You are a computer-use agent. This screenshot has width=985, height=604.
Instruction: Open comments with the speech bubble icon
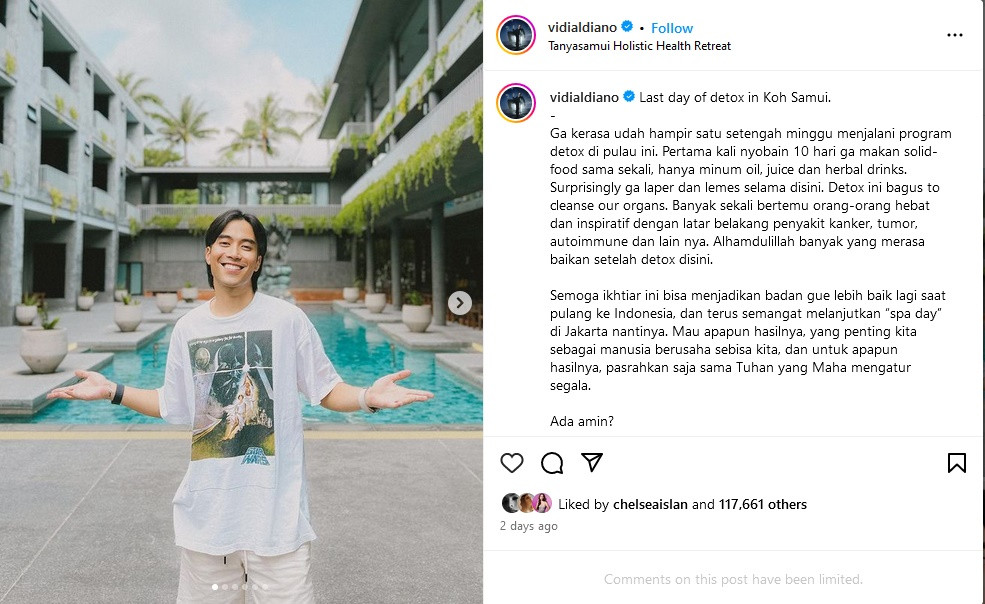(x=552, y=463)
